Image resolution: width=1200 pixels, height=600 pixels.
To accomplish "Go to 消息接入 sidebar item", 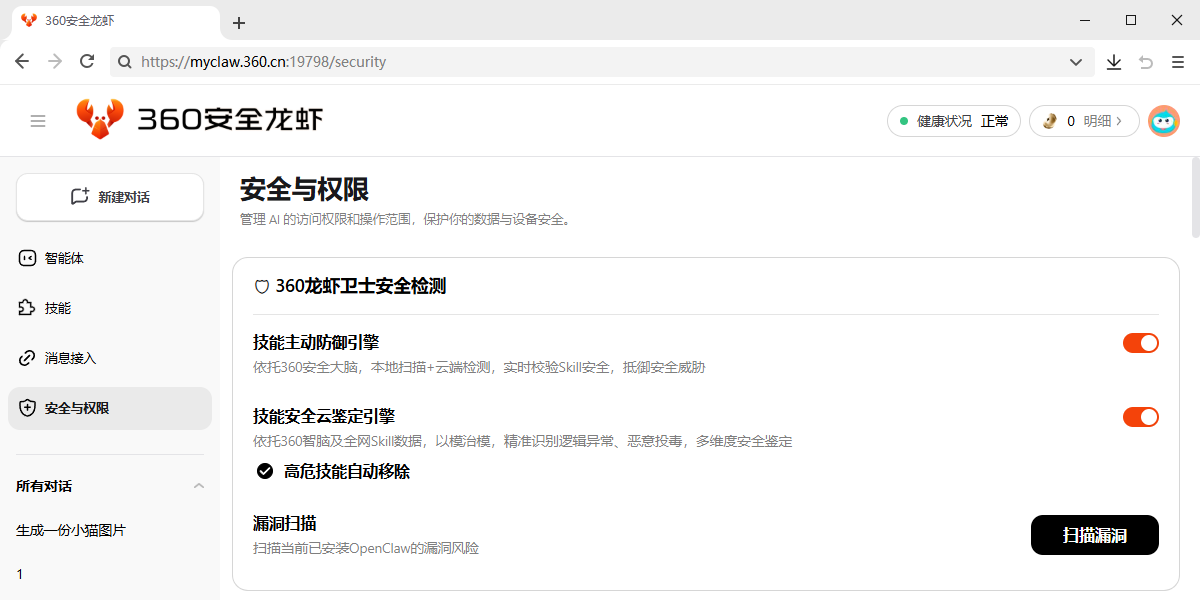I will (70, 358).
